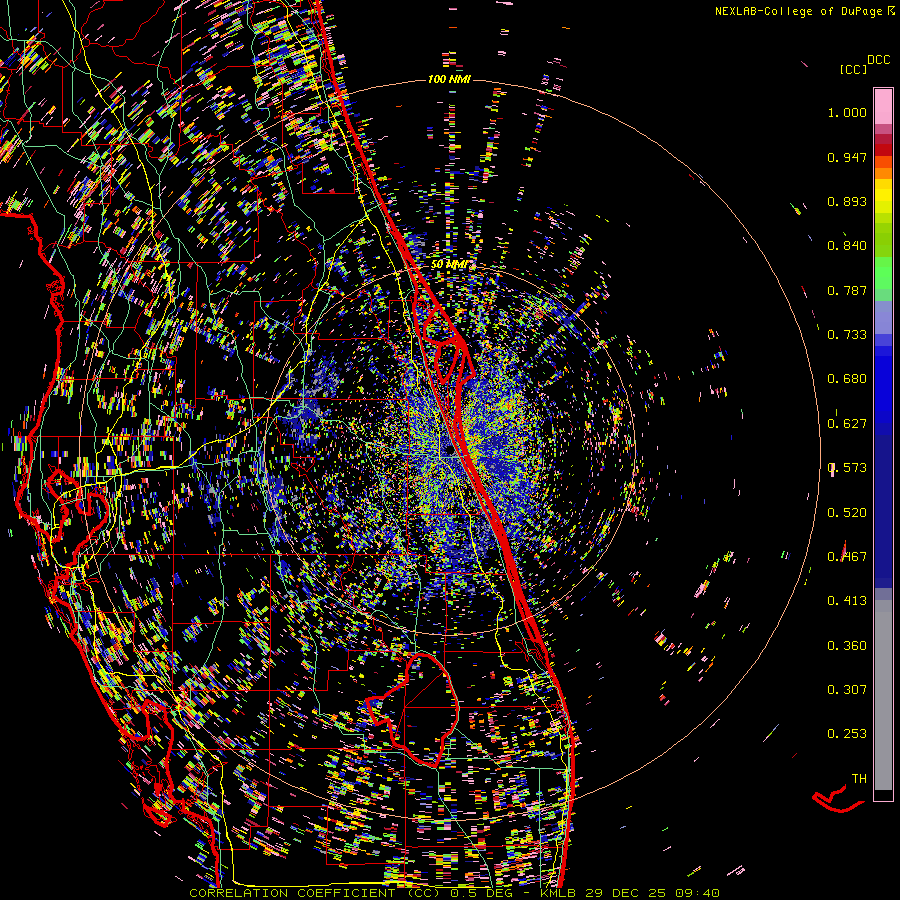This screenshot has width=900, height=900.
Task: Pick the olive-green swatch near 0.840
Action: pos(883,239)
